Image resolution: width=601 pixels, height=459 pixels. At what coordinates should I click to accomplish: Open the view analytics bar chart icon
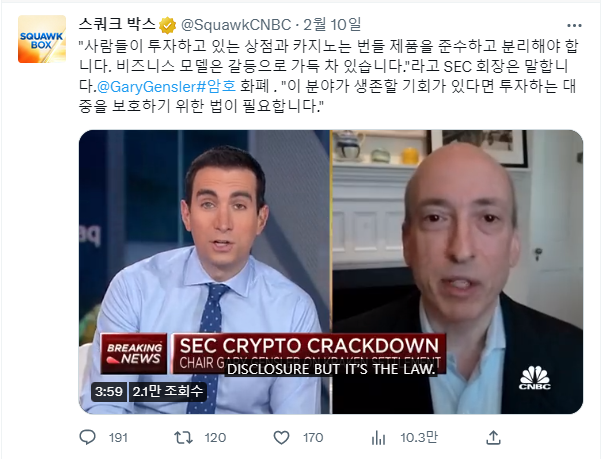point(378,438)
